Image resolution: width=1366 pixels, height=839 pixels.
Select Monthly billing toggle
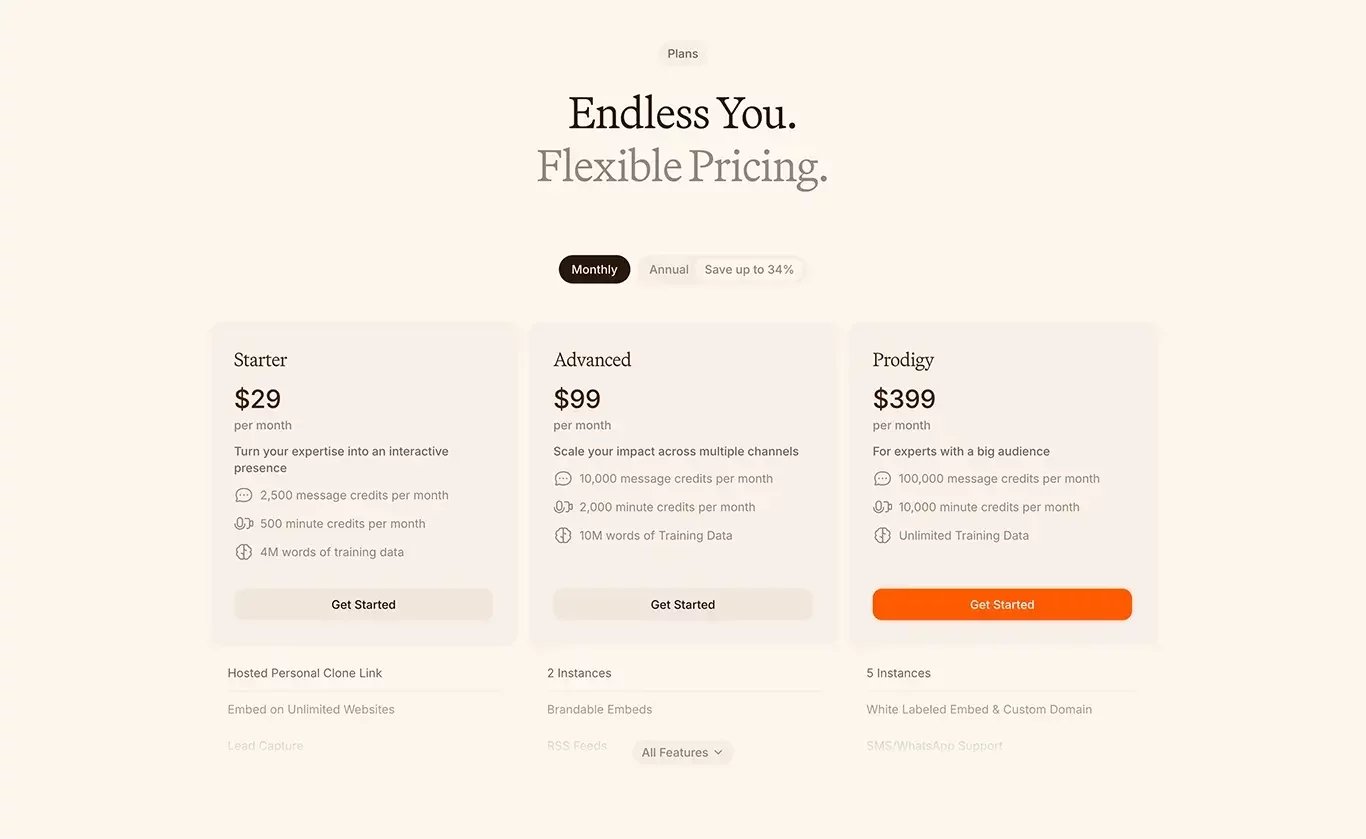point(594,269)
